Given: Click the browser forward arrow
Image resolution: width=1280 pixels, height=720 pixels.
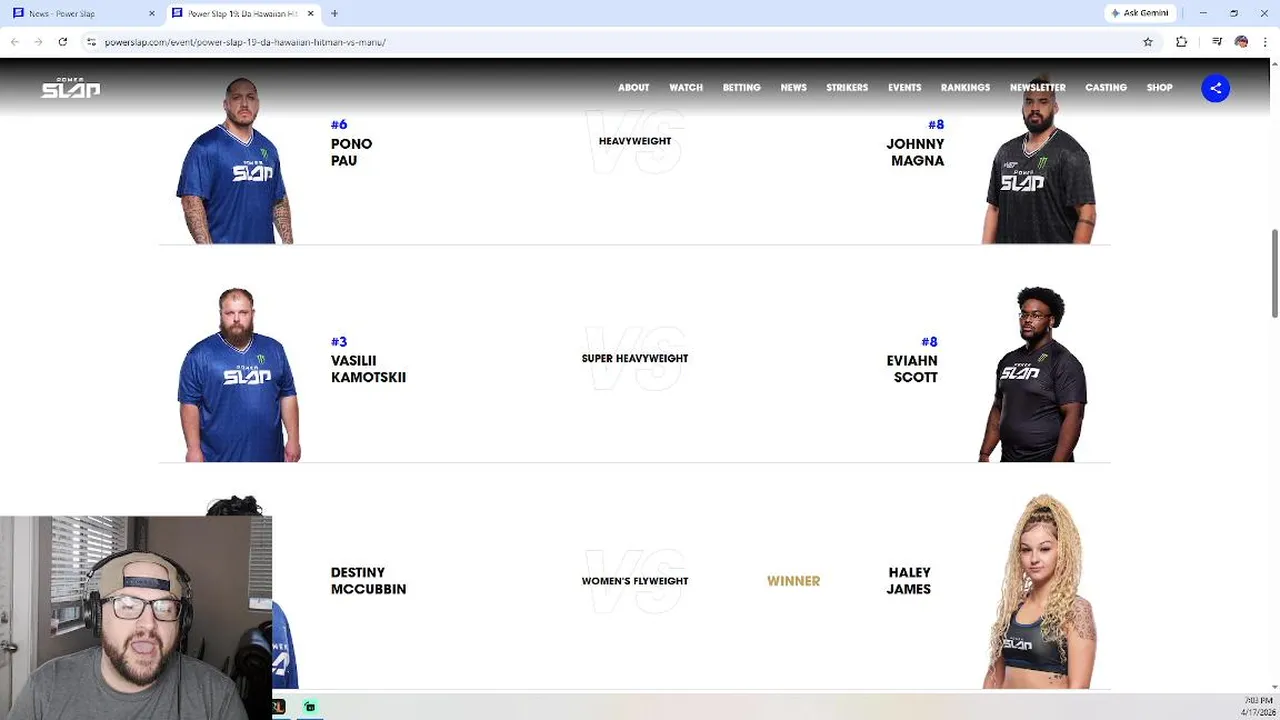Looking at the screenshot, I should (38, 42).
